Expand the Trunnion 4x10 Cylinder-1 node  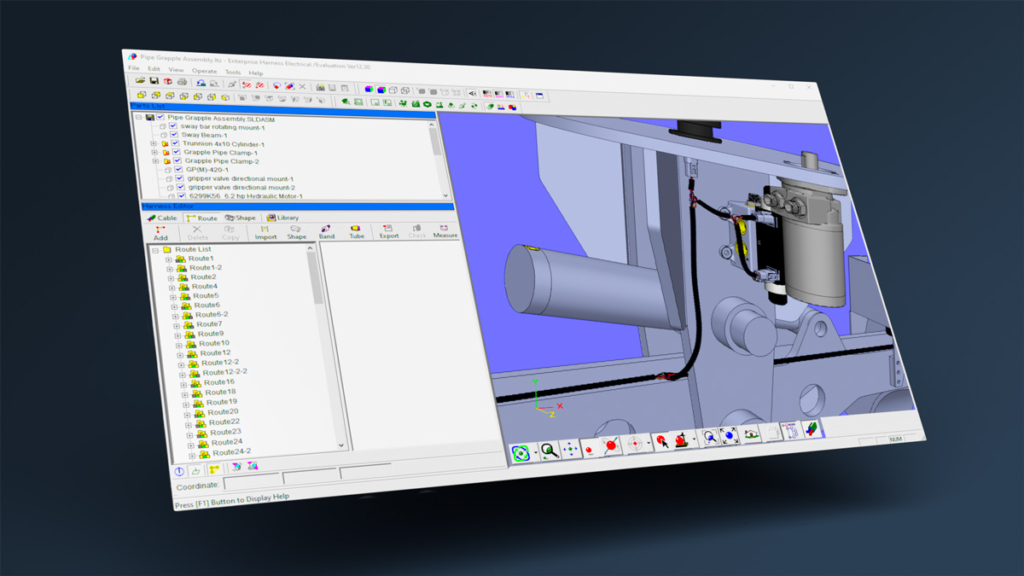point(153,144)
